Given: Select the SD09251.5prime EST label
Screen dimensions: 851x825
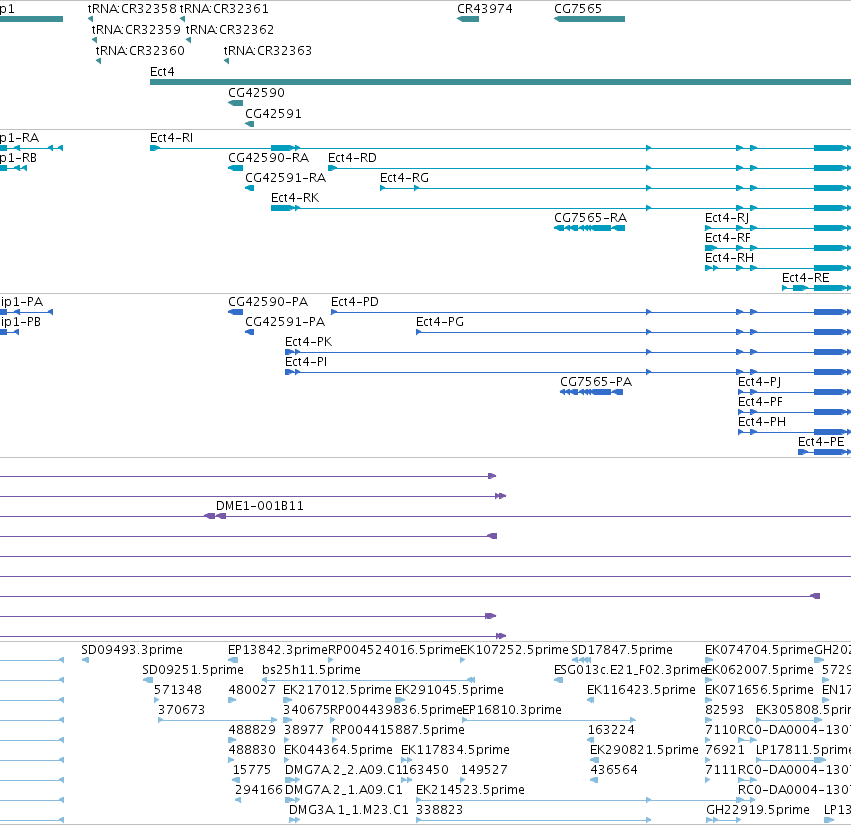Looking at the screenshot, I should [193, 670].
